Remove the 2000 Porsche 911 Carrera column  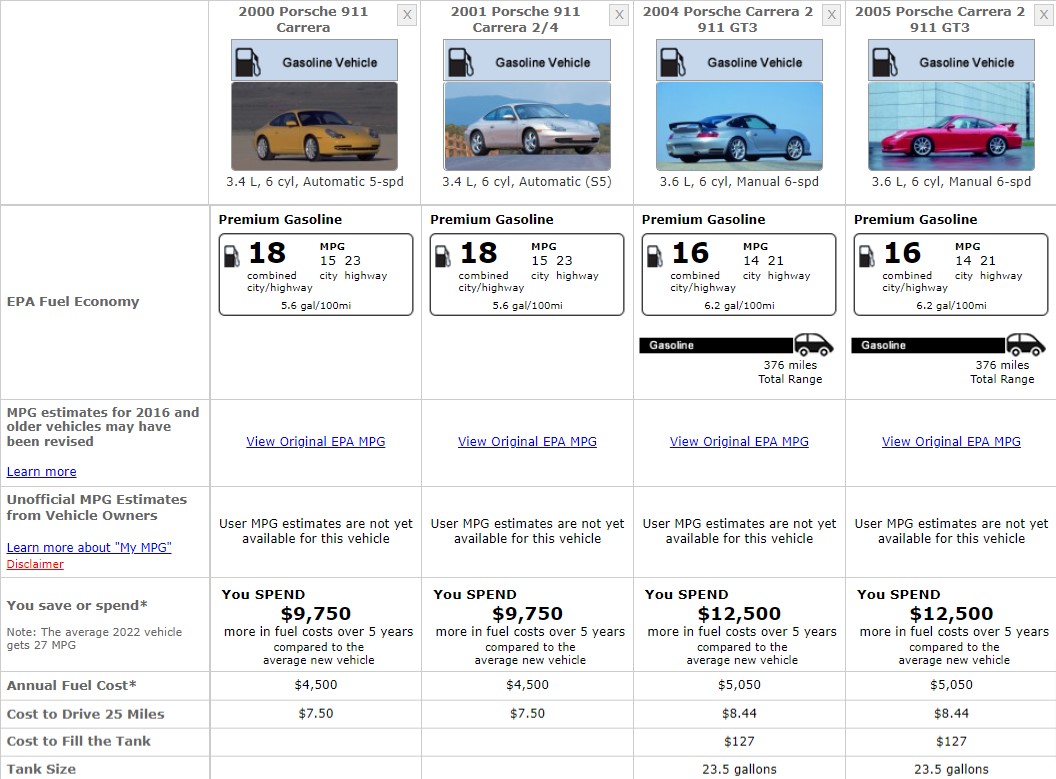(407, 15)
